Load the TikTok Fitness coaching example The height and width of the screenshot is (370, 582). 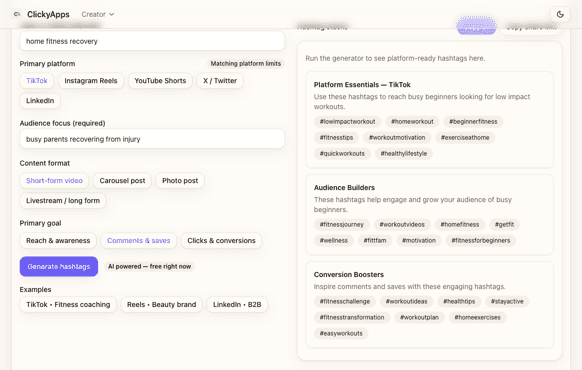68,304
